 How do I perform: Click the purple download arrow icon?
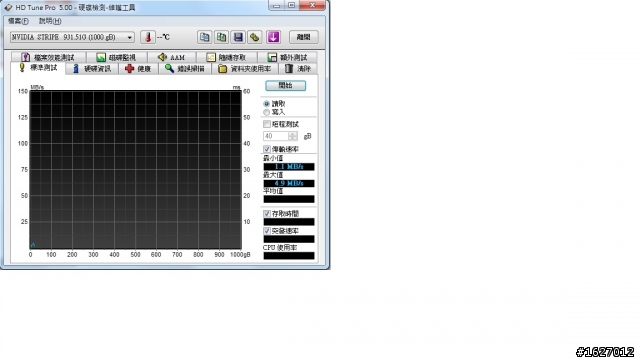273,37
